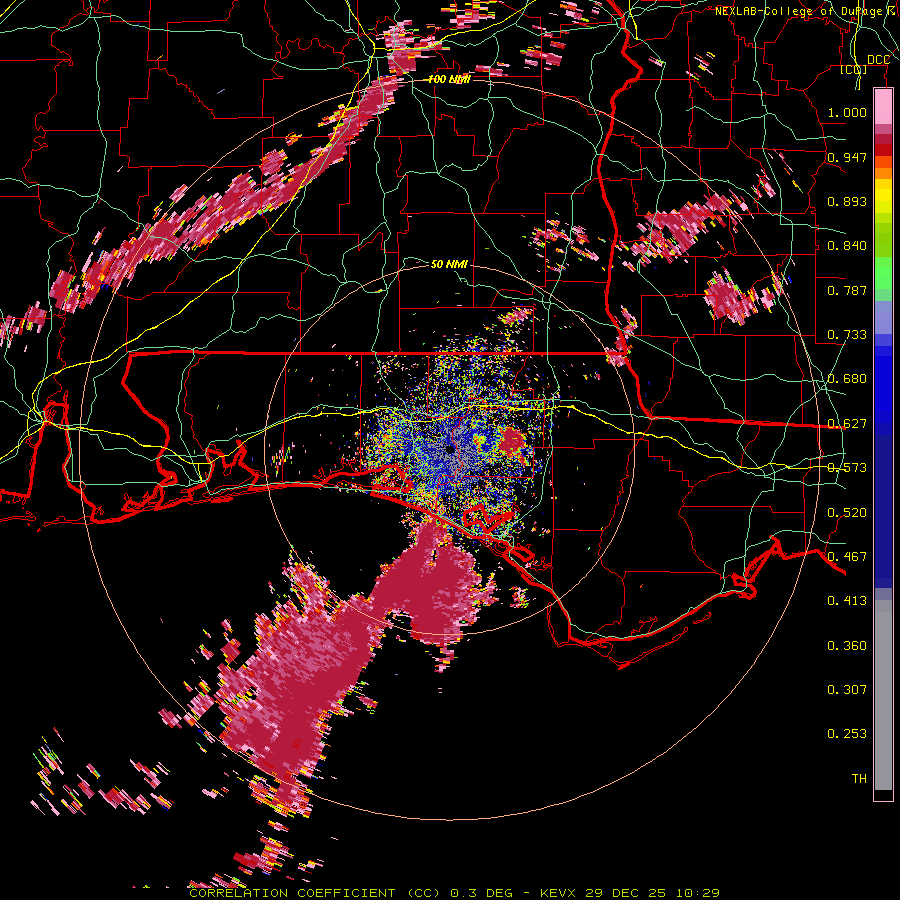Click the 50 NMI range ring label
Viewport: 900px width, 900px height.
pyautogui.click(x=449, y=264)
